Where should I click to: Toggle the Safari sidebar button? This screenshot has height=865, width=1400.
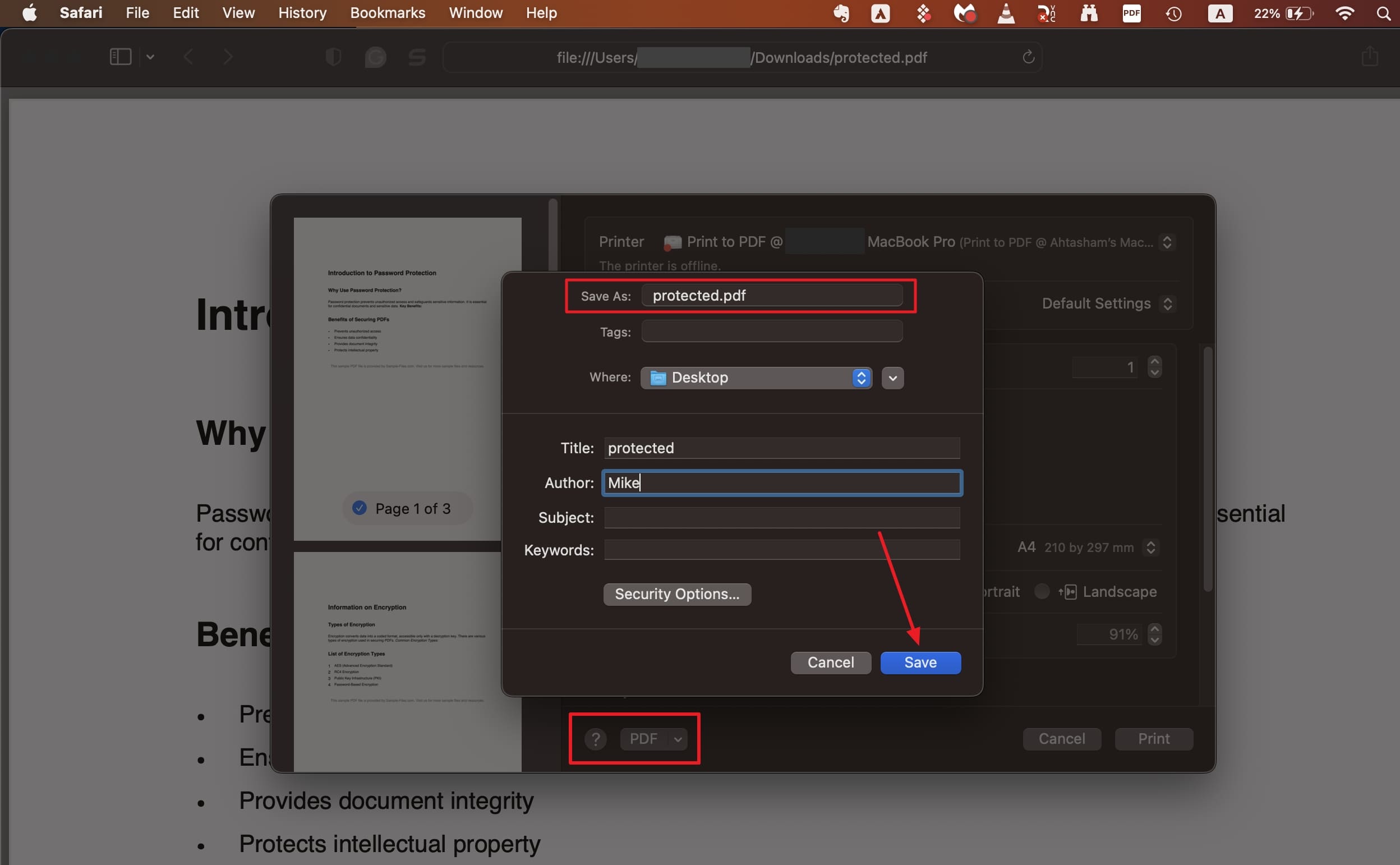click(121, 57)
